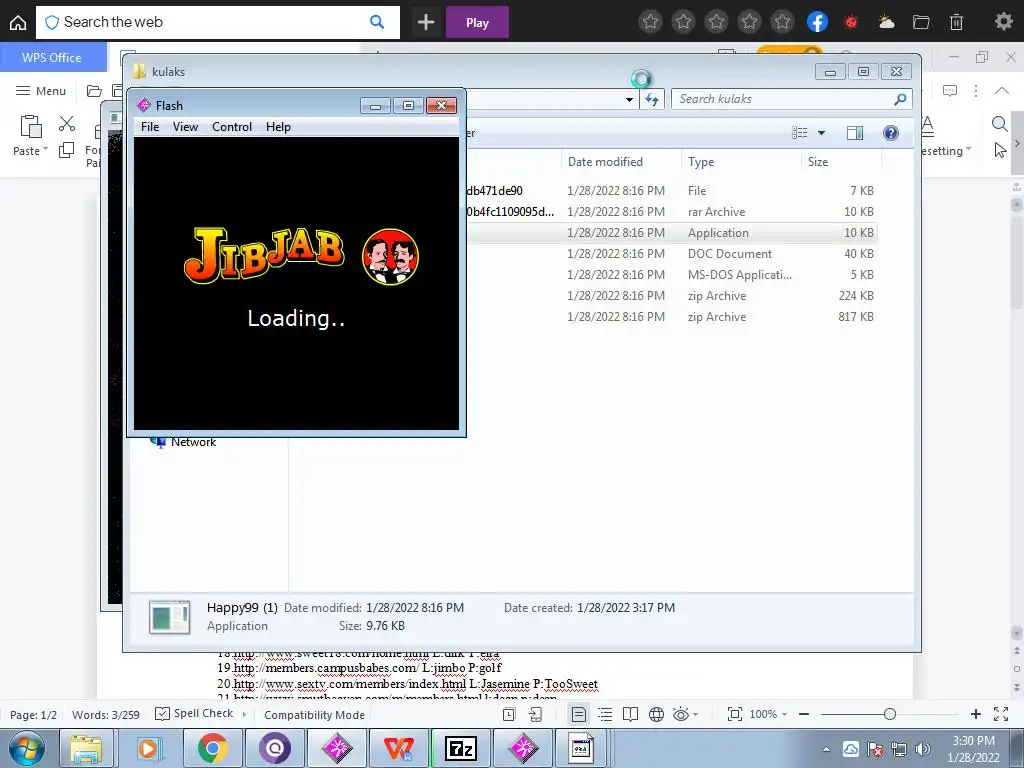Click the trash can icon in the top bar
This screenshot has width=1024, height=768.
point(956,23)
